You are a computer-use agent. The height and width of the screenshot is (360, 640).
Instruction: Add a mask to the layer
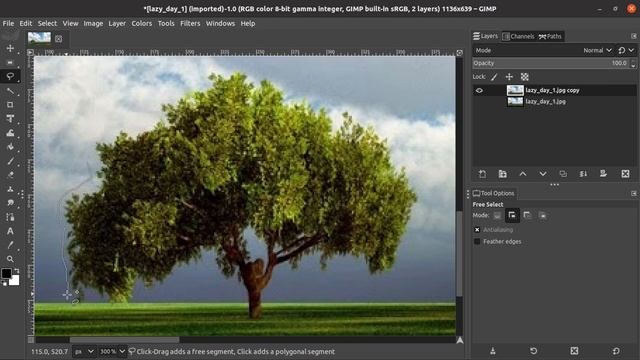pos(603,174)
